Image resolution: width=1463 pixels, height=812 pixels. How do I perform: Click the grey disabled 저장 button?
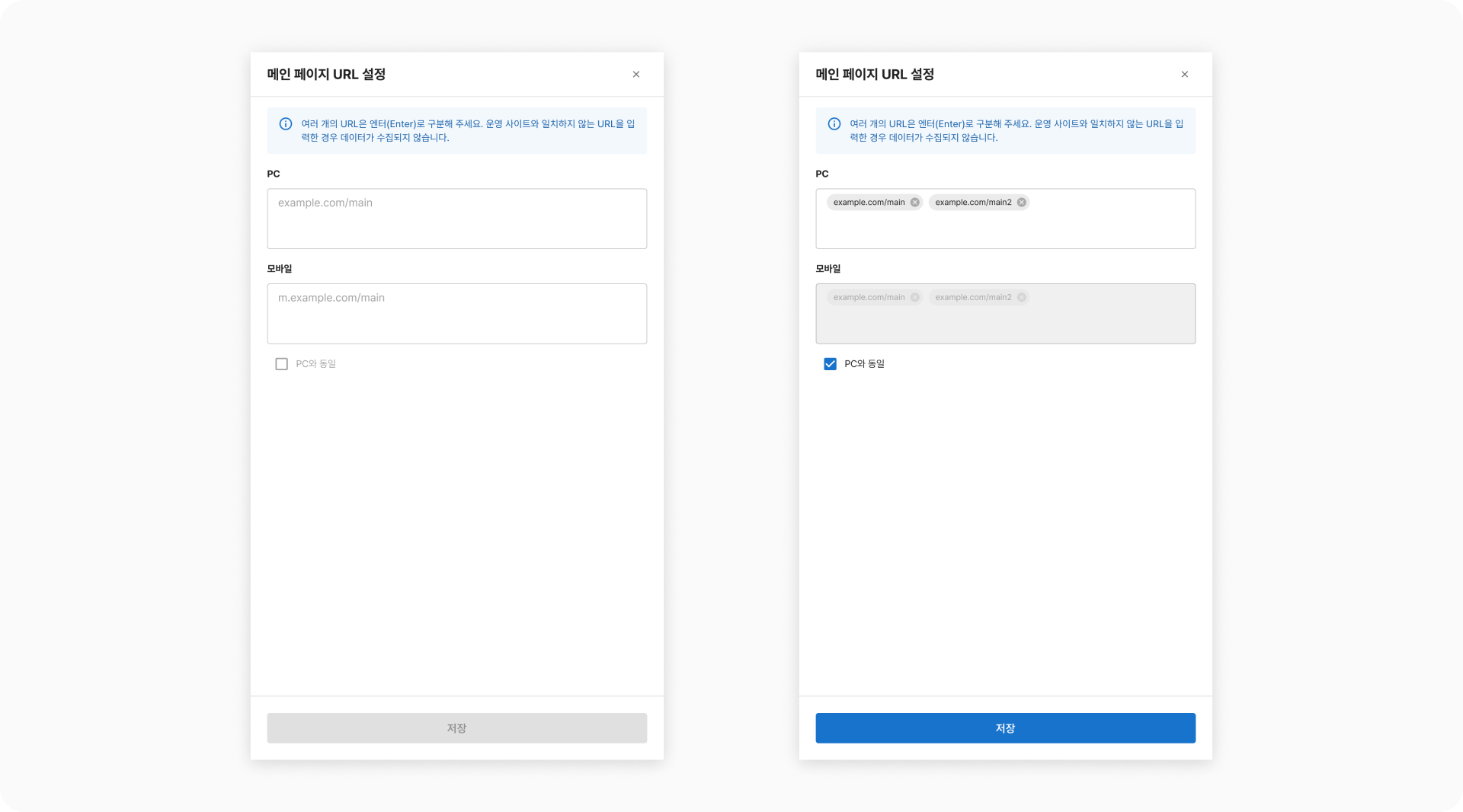coord(456,728)
